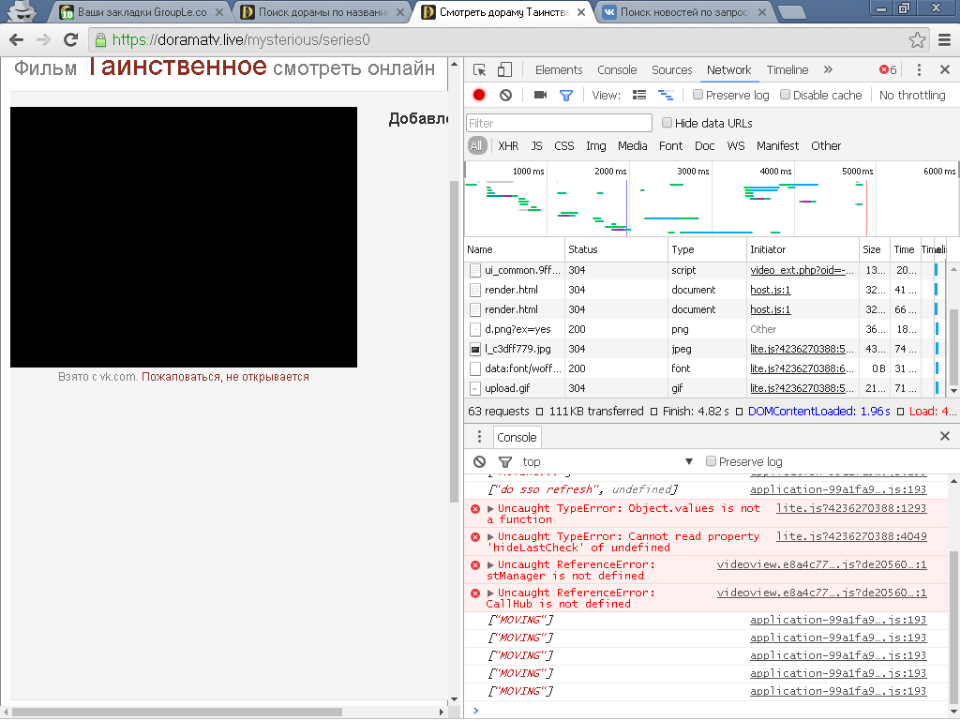This screenshot has width=960, height=720.
Task: Expand stManager ReferenceError message
Action: (x=490, y=564)
